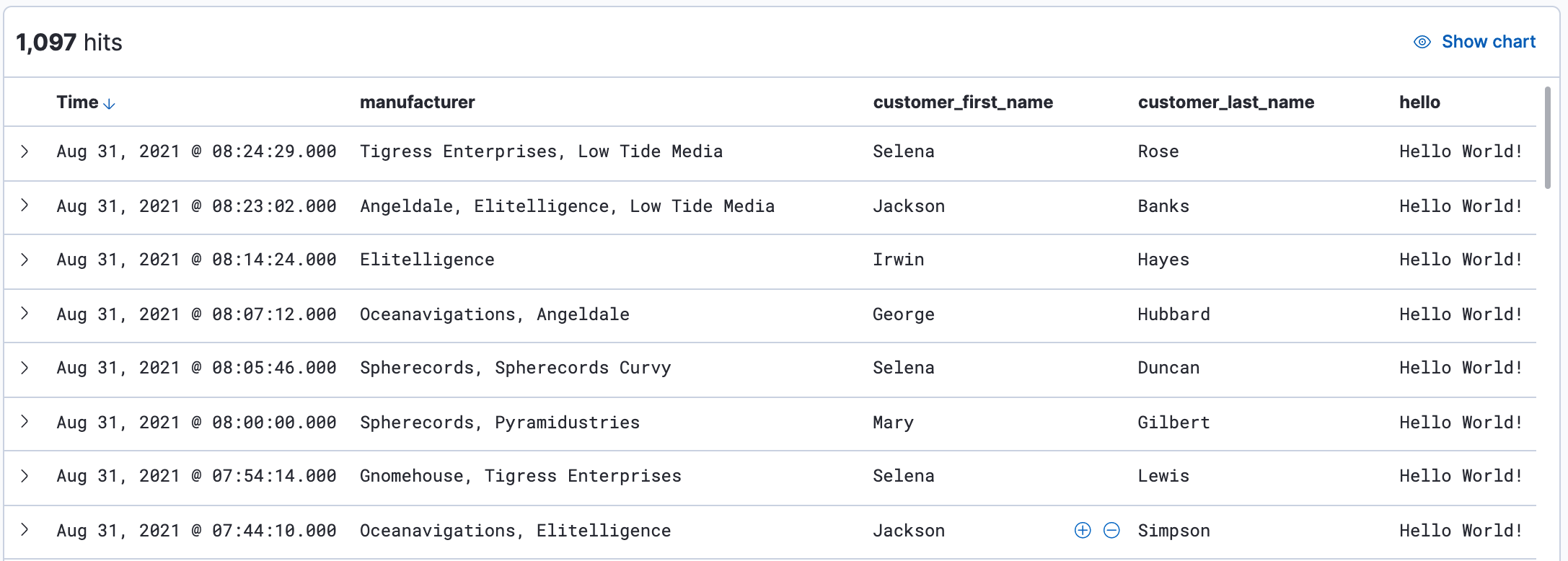Click the Show chart link
This screenshot has width=1568, height=561.
coord(1489,42)
